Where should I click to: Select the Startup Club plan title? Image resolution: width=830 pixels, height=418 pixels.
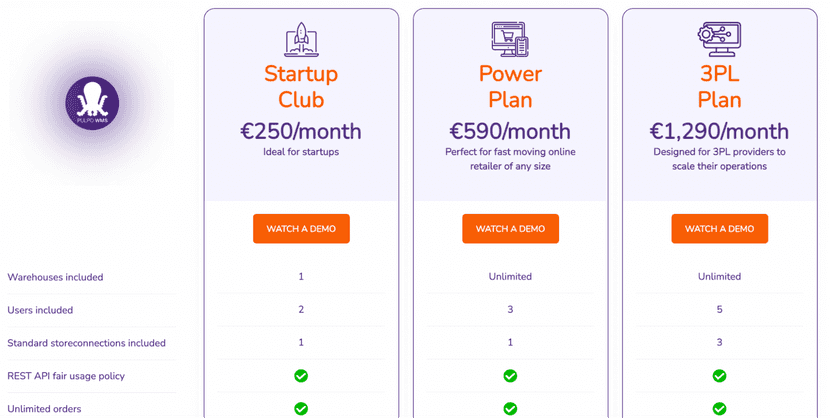(301, 87)
